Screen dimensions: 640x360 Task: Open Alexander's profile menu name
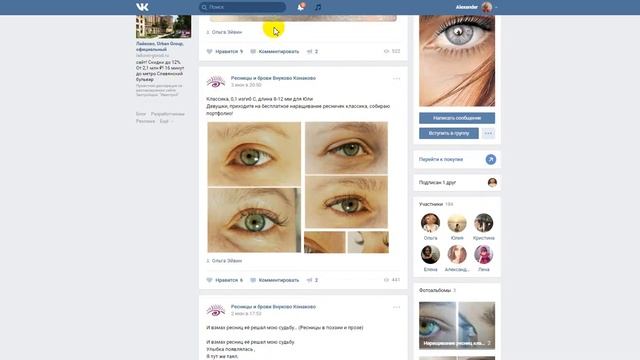tap(467, 7)
